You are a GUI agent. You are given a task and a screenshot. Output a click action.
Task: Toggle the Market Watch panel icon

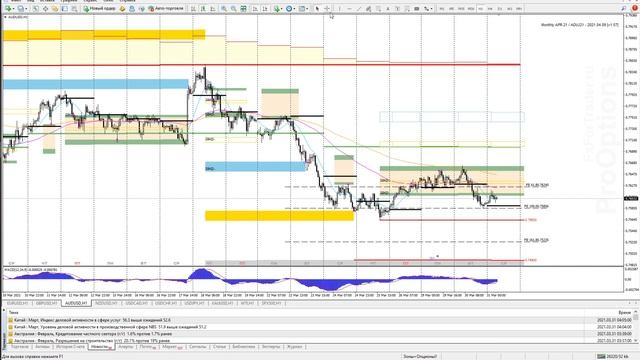(36, 8)
